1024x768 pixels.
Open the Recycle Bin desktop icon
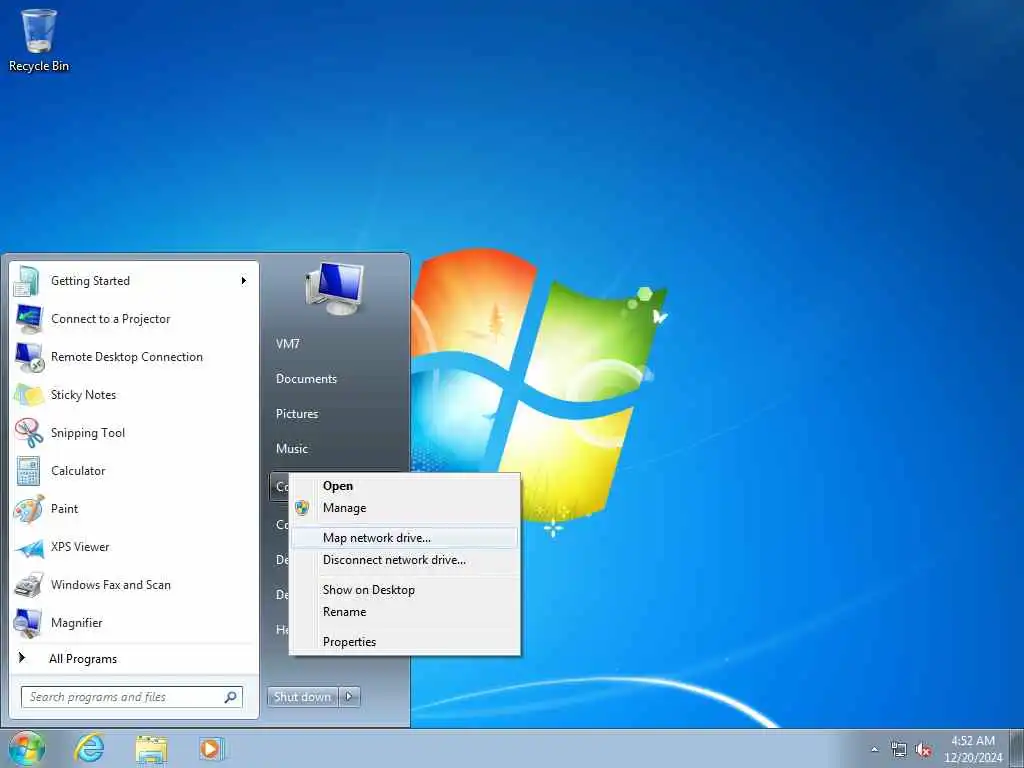coord(39,39)
